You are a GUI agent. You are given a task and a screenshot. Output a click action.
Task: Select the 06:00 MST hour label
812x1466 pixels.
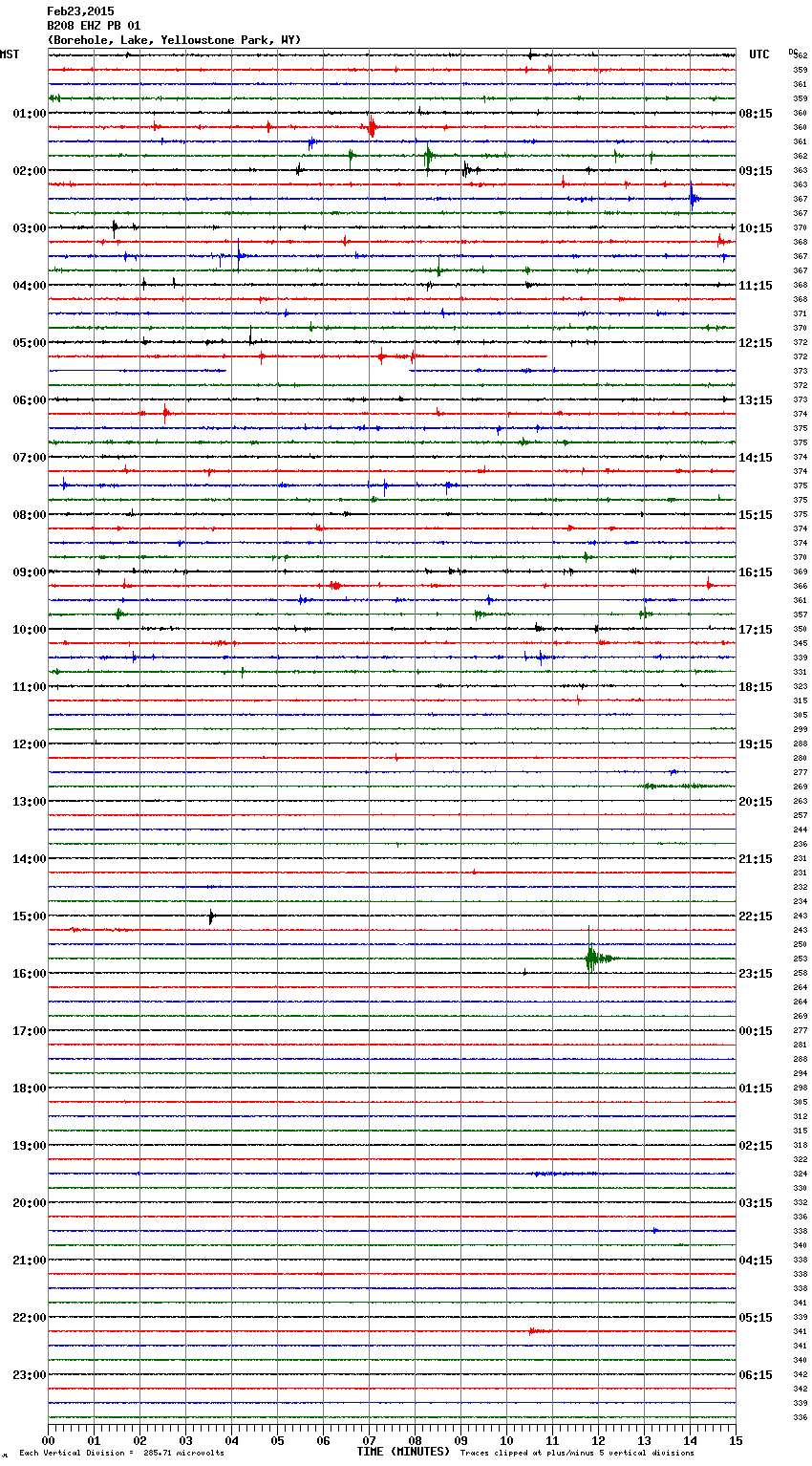point(30,400)
